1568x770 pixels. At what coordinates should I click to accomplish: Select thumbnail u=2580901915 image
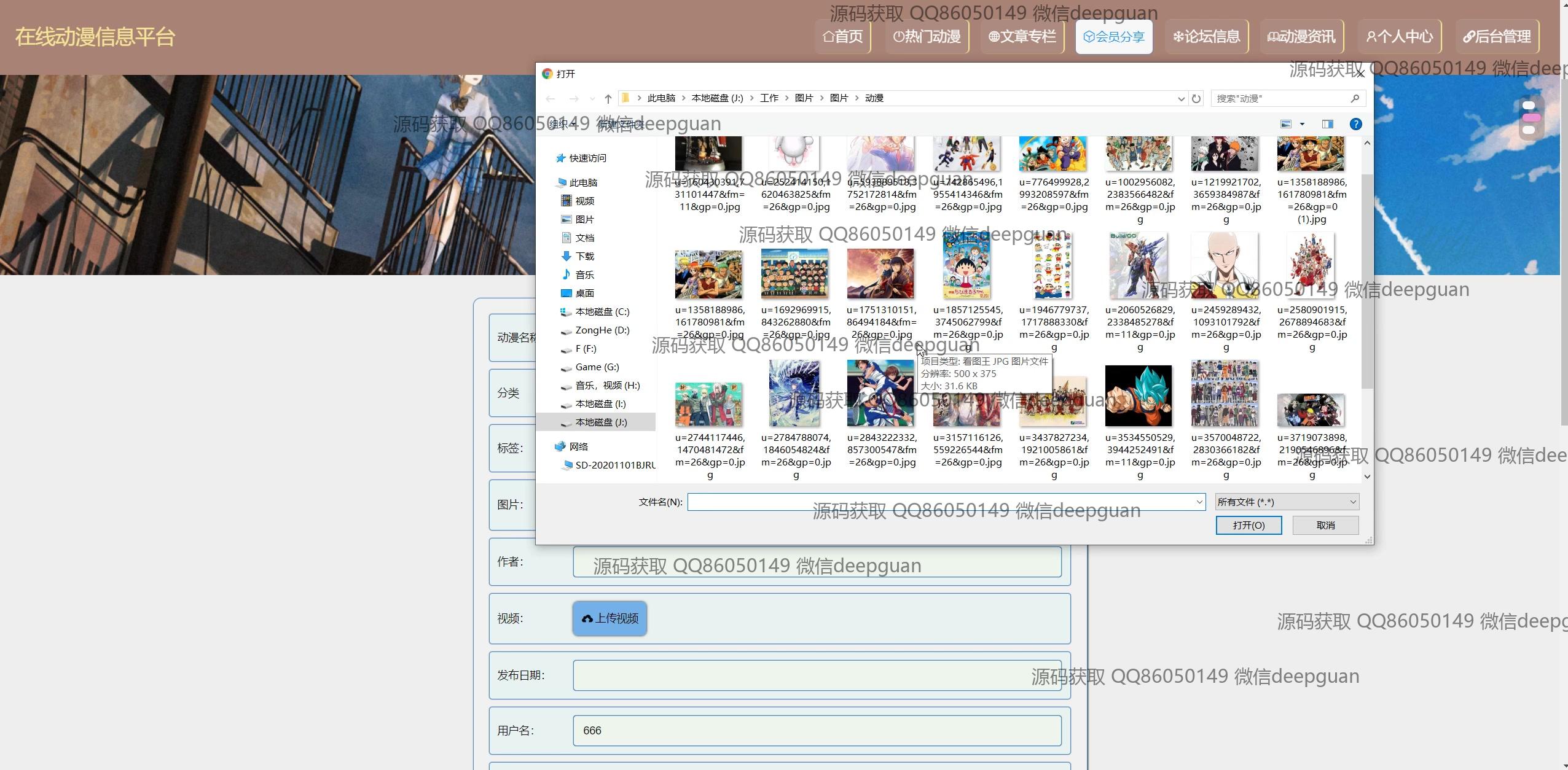point(1311,265)
